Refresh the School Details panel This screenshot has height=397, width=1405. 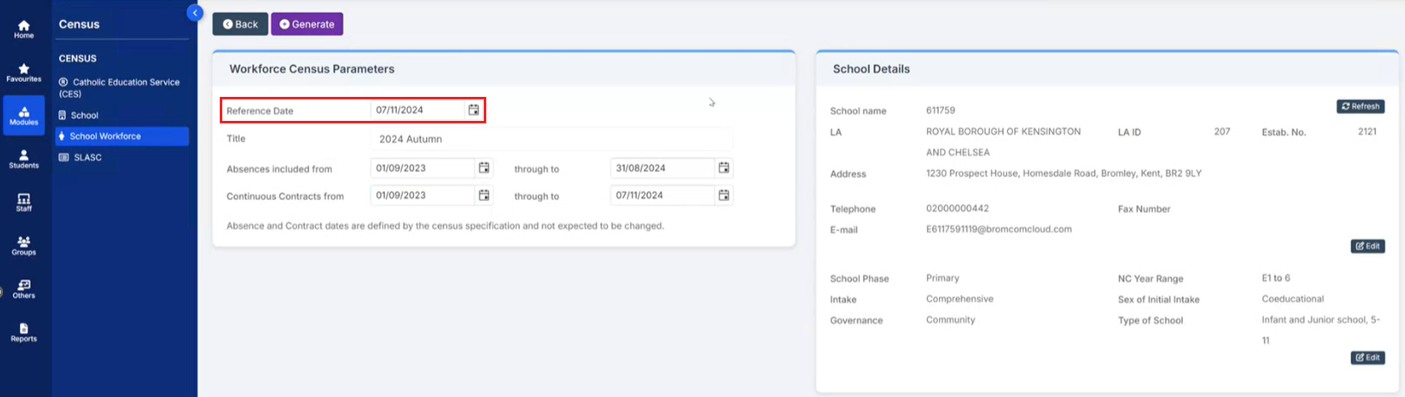coord(1360,106)
